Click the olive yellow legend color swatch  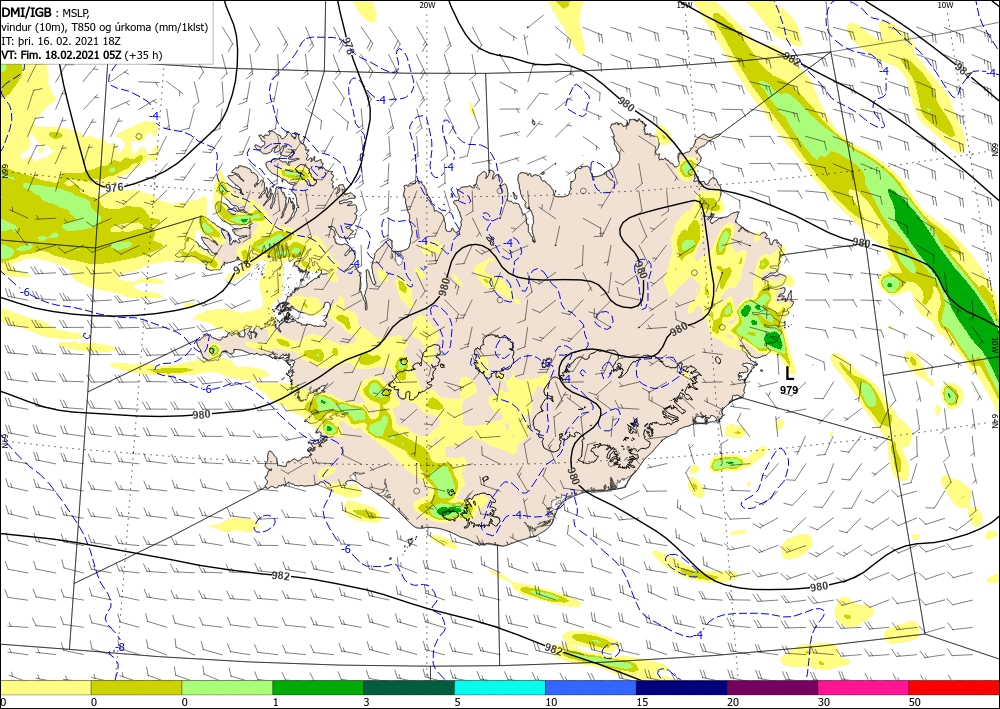pos(136,687)
